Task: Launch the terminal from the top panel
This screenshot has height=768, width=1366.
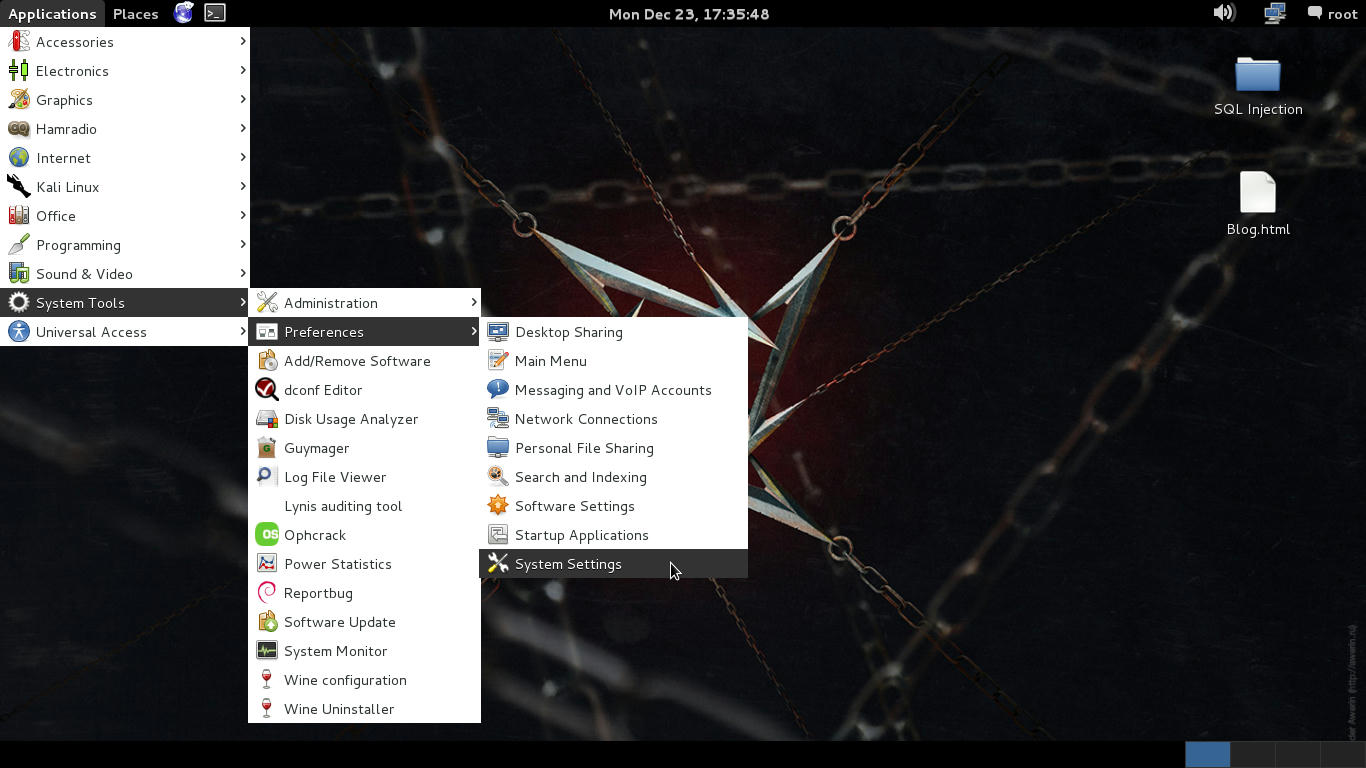Action: click(215, 13)
